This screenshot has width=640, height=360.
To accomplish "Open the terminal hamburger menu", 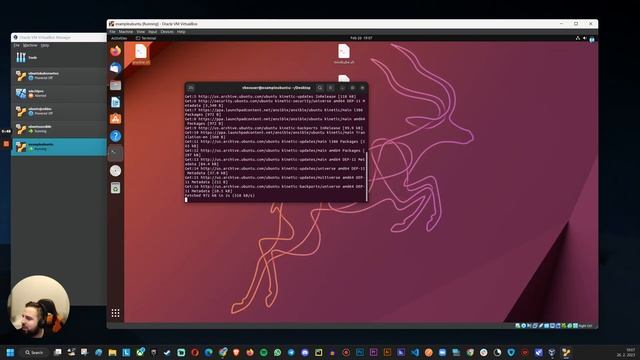I will pos(331,88).
